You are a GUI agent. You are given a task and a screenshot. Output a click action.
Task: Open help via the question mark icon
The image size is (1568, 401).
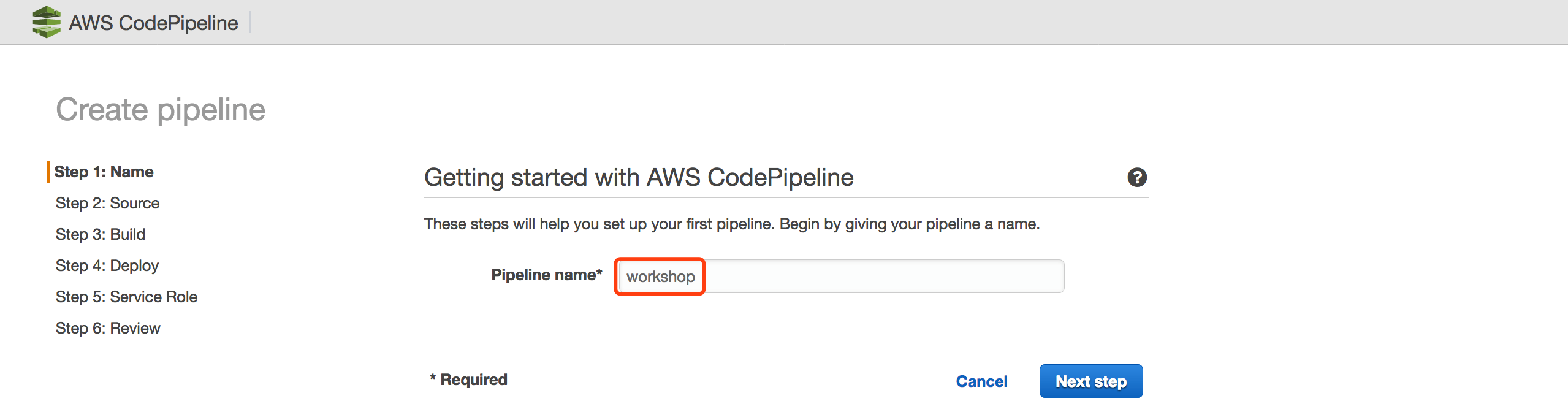(1136, 177)
